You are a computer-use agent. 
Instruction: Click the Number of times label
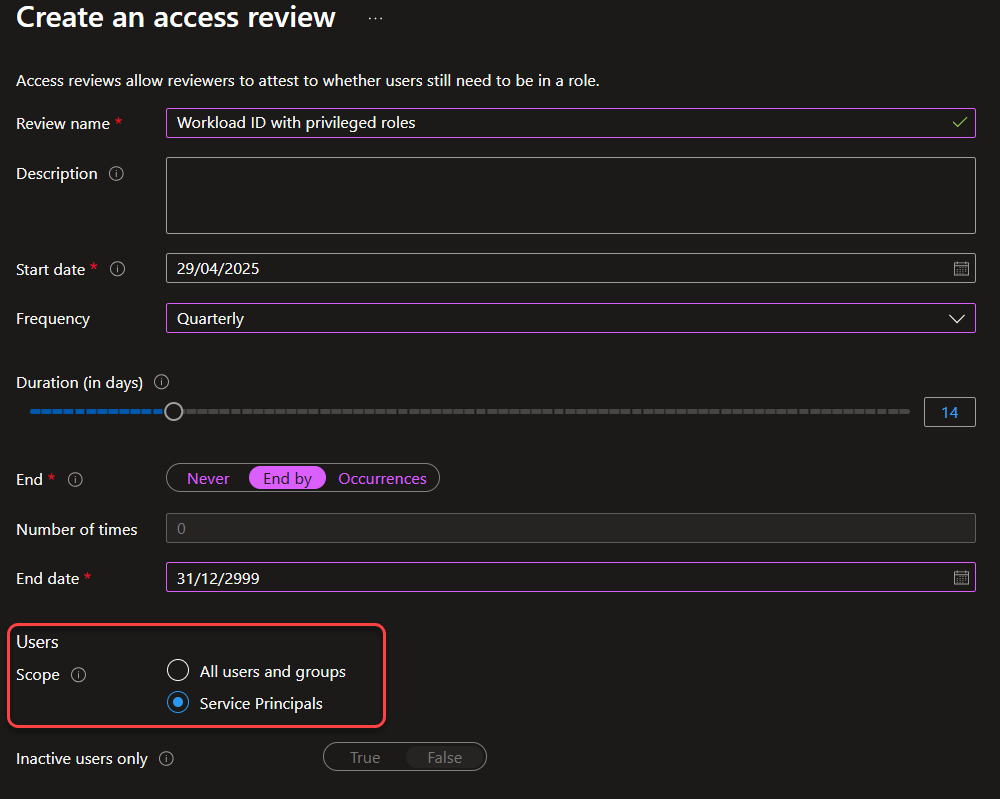(77, 529)
